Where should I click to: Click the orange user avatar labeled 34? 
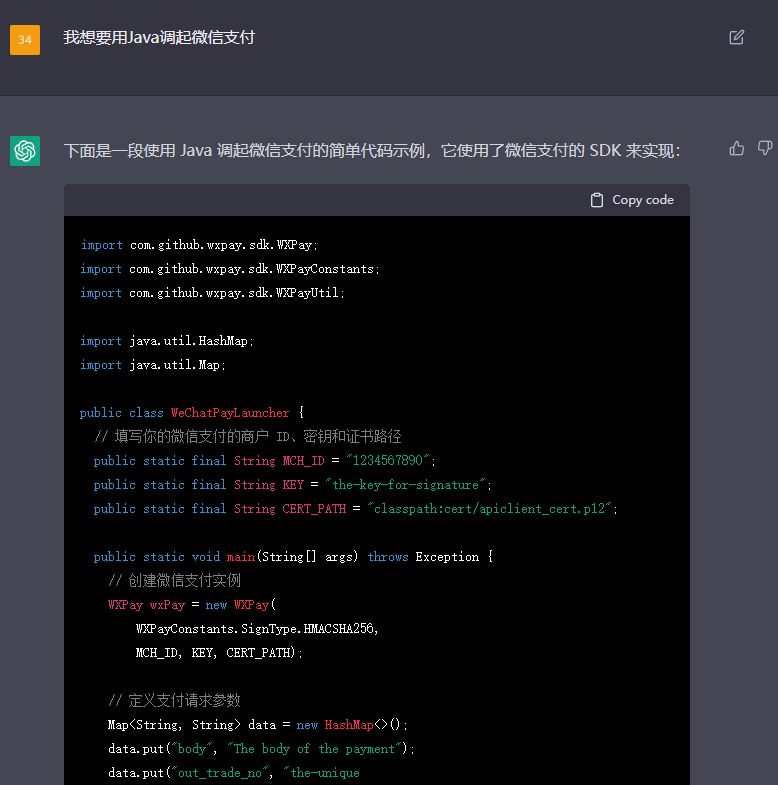point(25,40)
